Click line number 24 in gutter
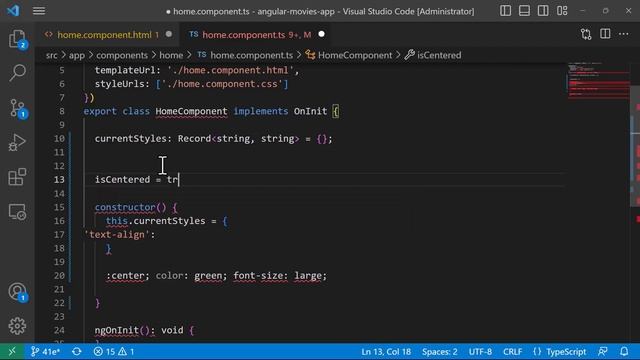Image resolution: width=640 pixels, height=360 pixels. 59,330
